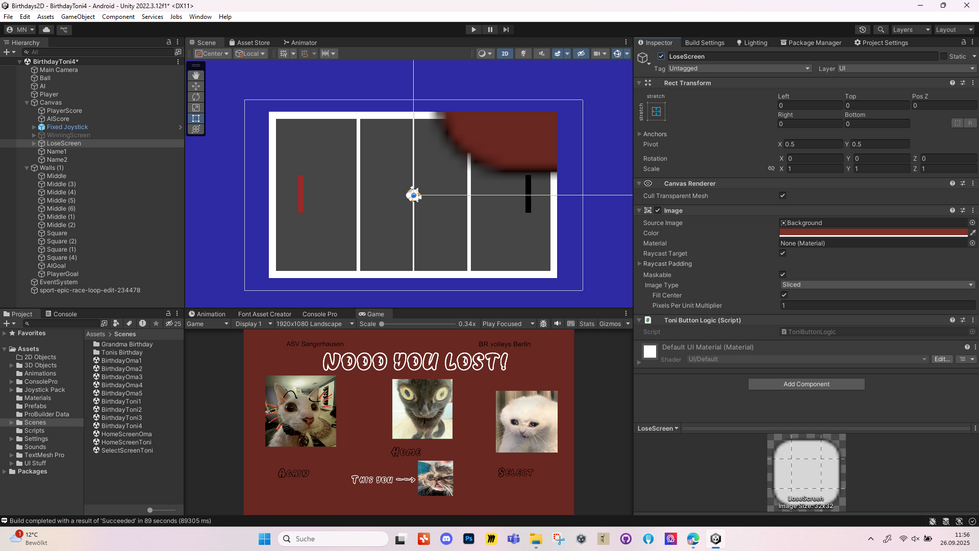Screen dimensions: 979x551
Task: Open the Image Type Sliced dropdown
Action: point(877,285)
